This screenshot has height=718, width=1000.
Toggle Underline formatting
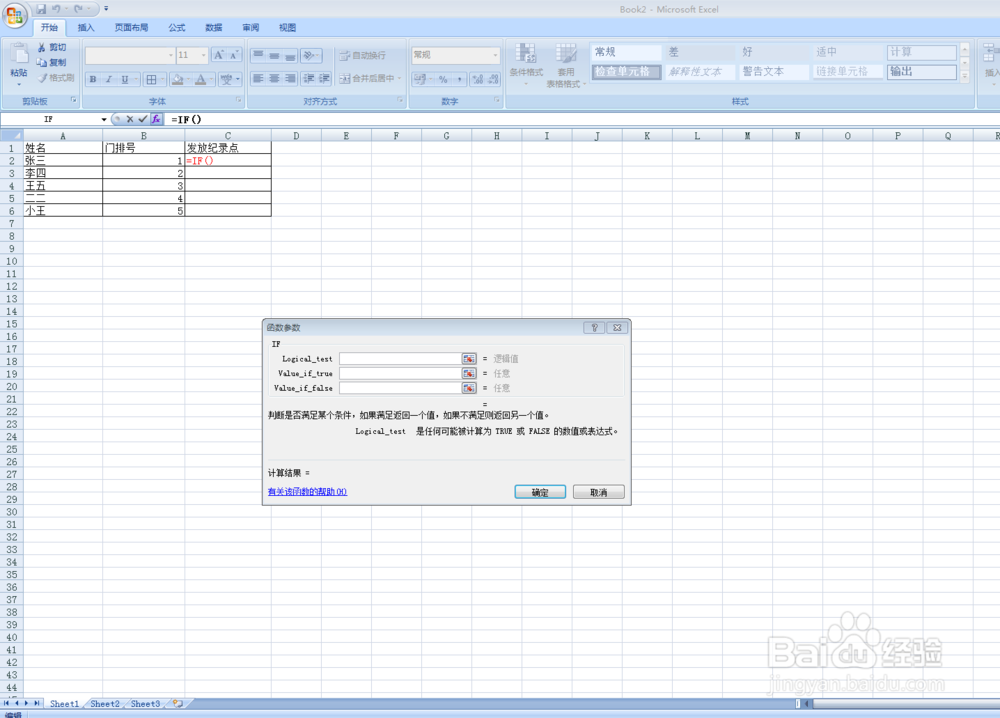tap(125, 79)
